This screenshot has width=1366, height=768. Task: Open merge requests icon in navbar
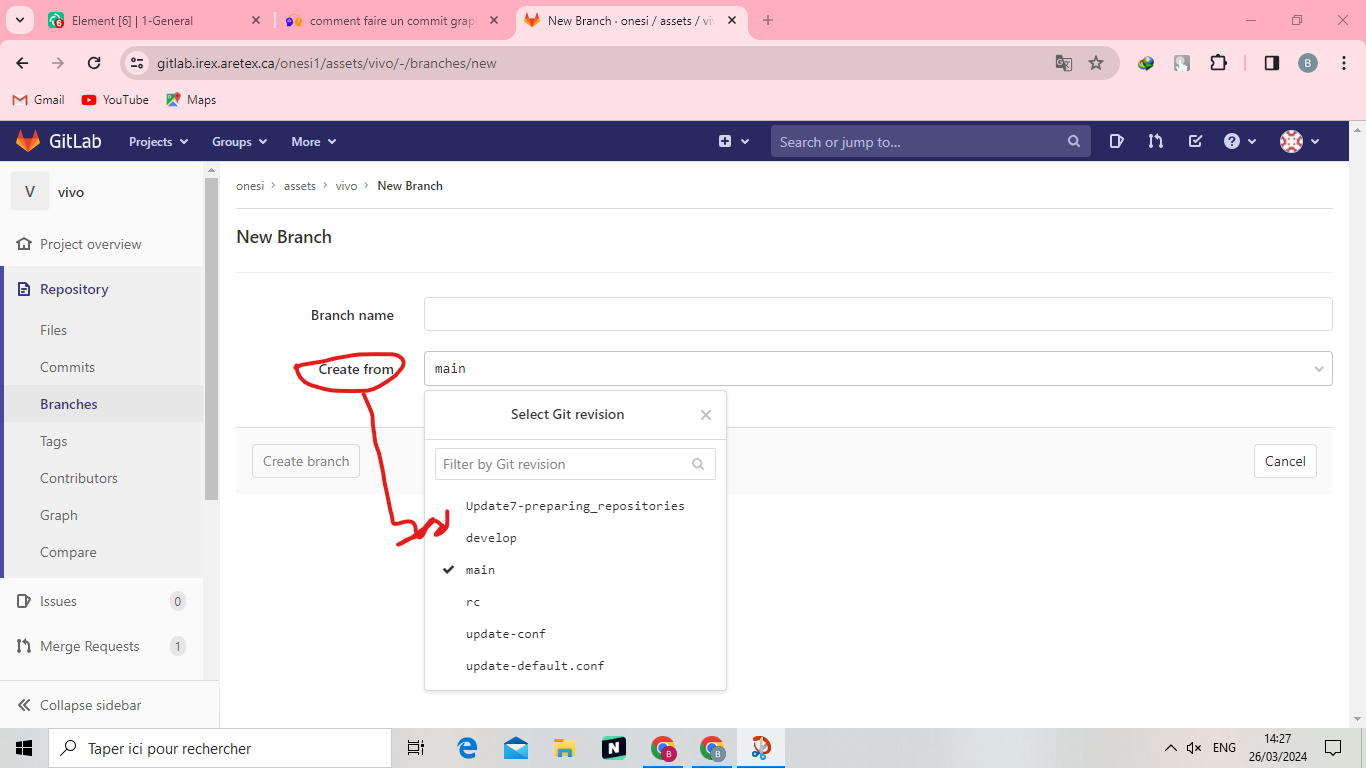tap(1156, 142)
